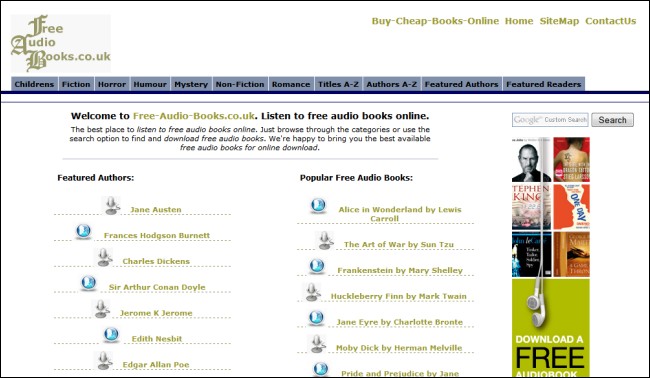
Task: Click the blue book icon beside Frances Hodgson Burnett
Action: tap(83, 231)
